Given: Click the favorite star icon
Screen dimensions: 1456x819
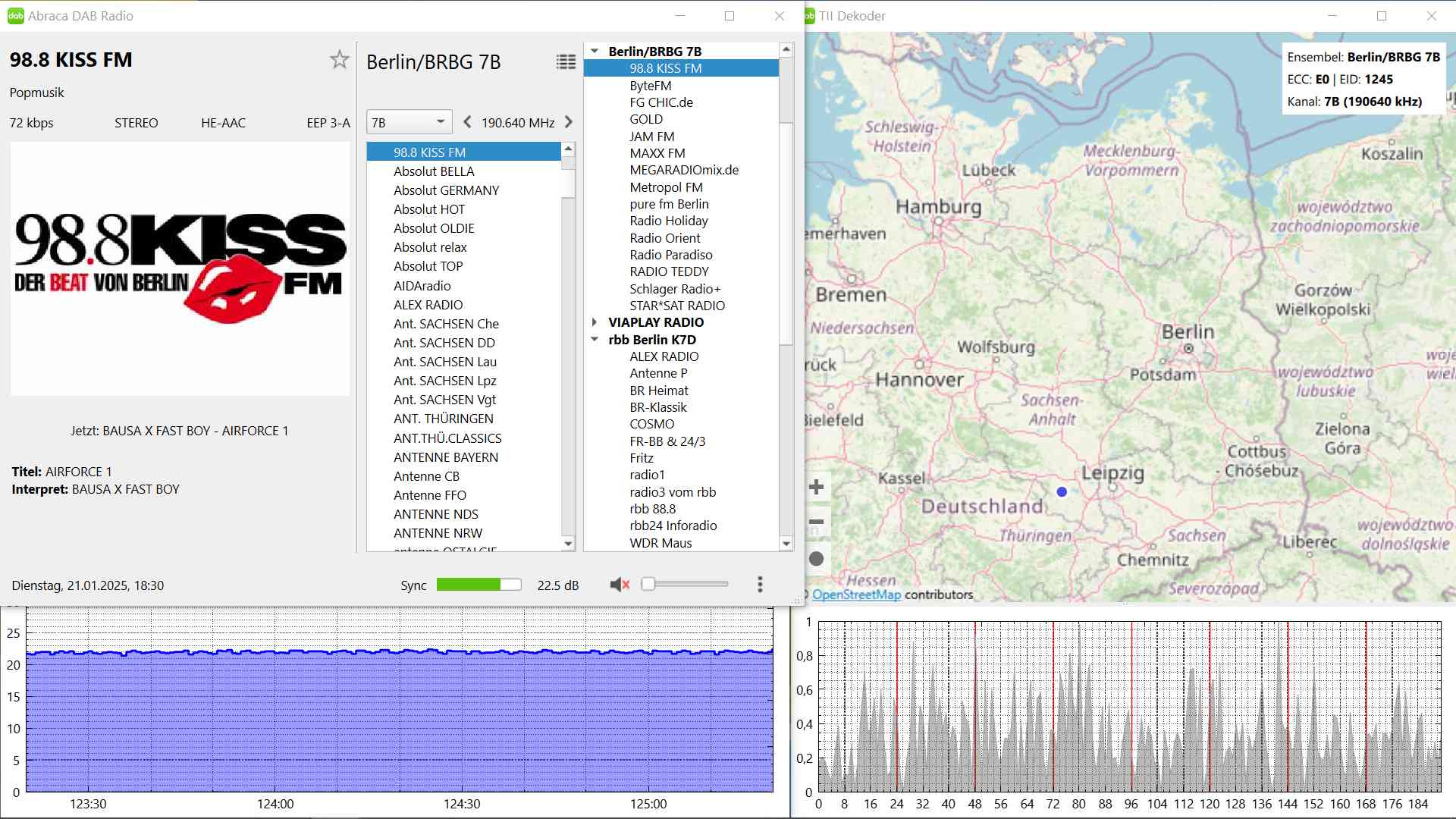Looking at the screenshot, I should [339, 60].
